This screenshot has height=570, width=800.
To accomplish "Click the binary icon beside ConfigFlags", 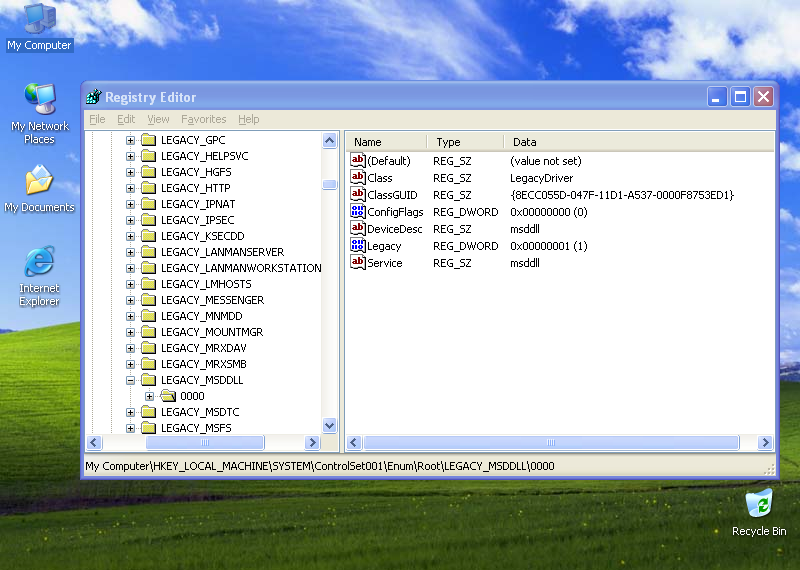I will pyautogui.click(x=358, y=211).
